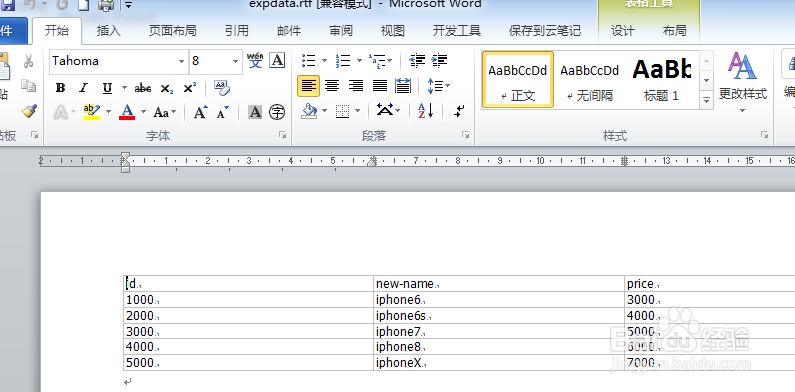The height and width of the screenshot is (392, 795).
Task: Click the shading paint bucket icon
Action: (309, 111)
